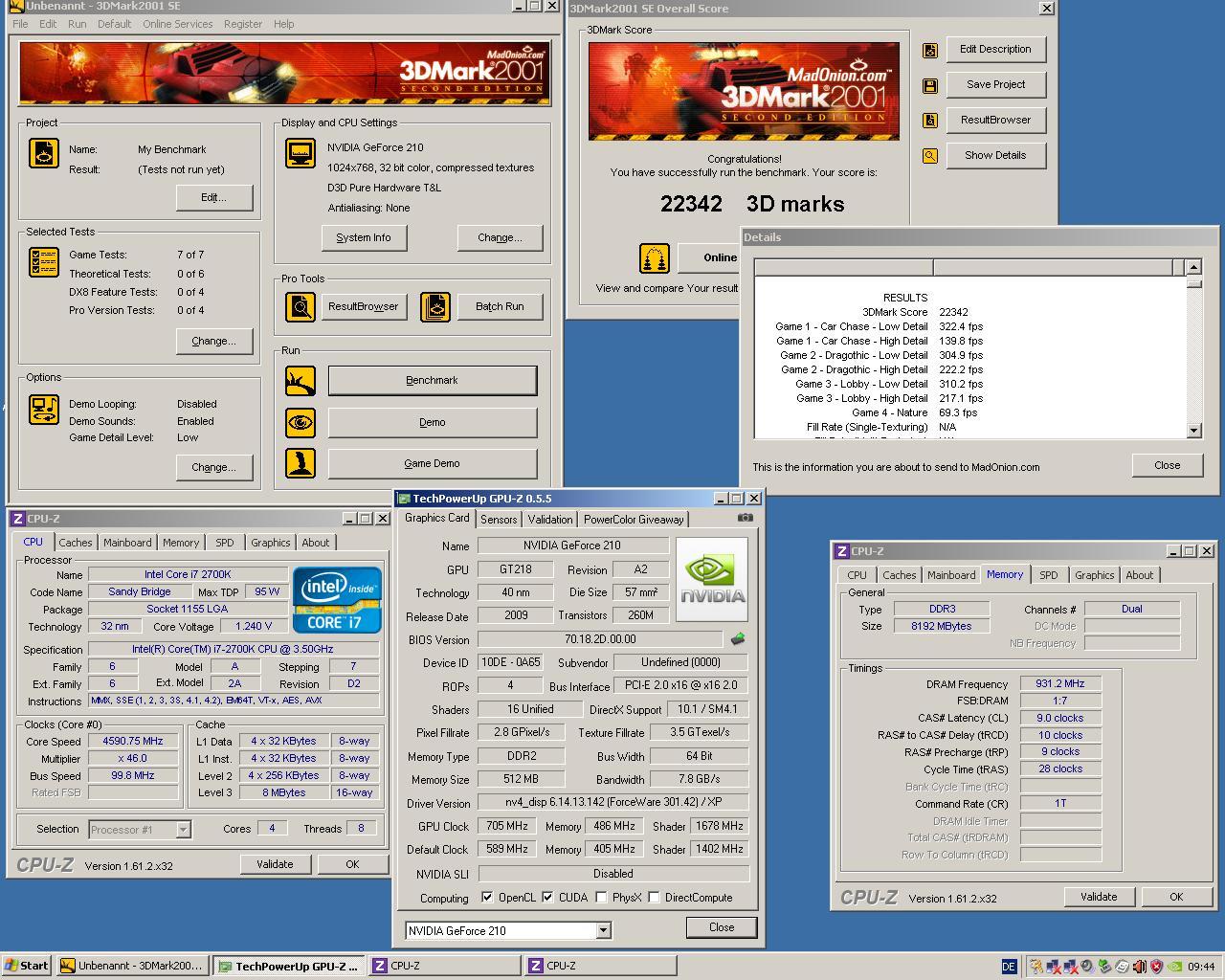Click the Project icon in 3DMark2001
1225x980 pixels.
(x=44, y=153)
